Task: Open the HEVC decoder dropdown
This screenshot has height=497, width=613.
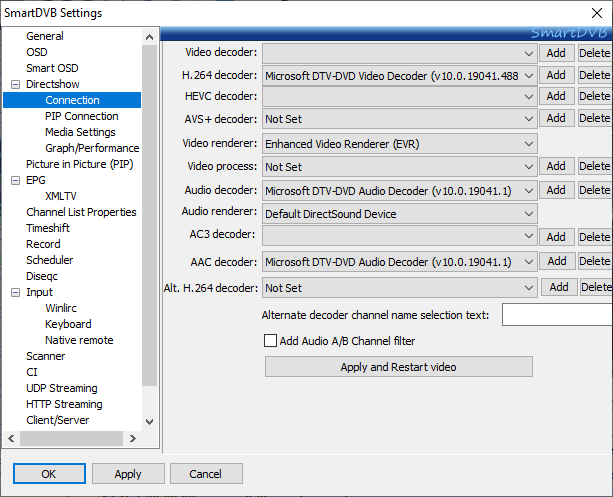Action: click(x=400, y=97)
